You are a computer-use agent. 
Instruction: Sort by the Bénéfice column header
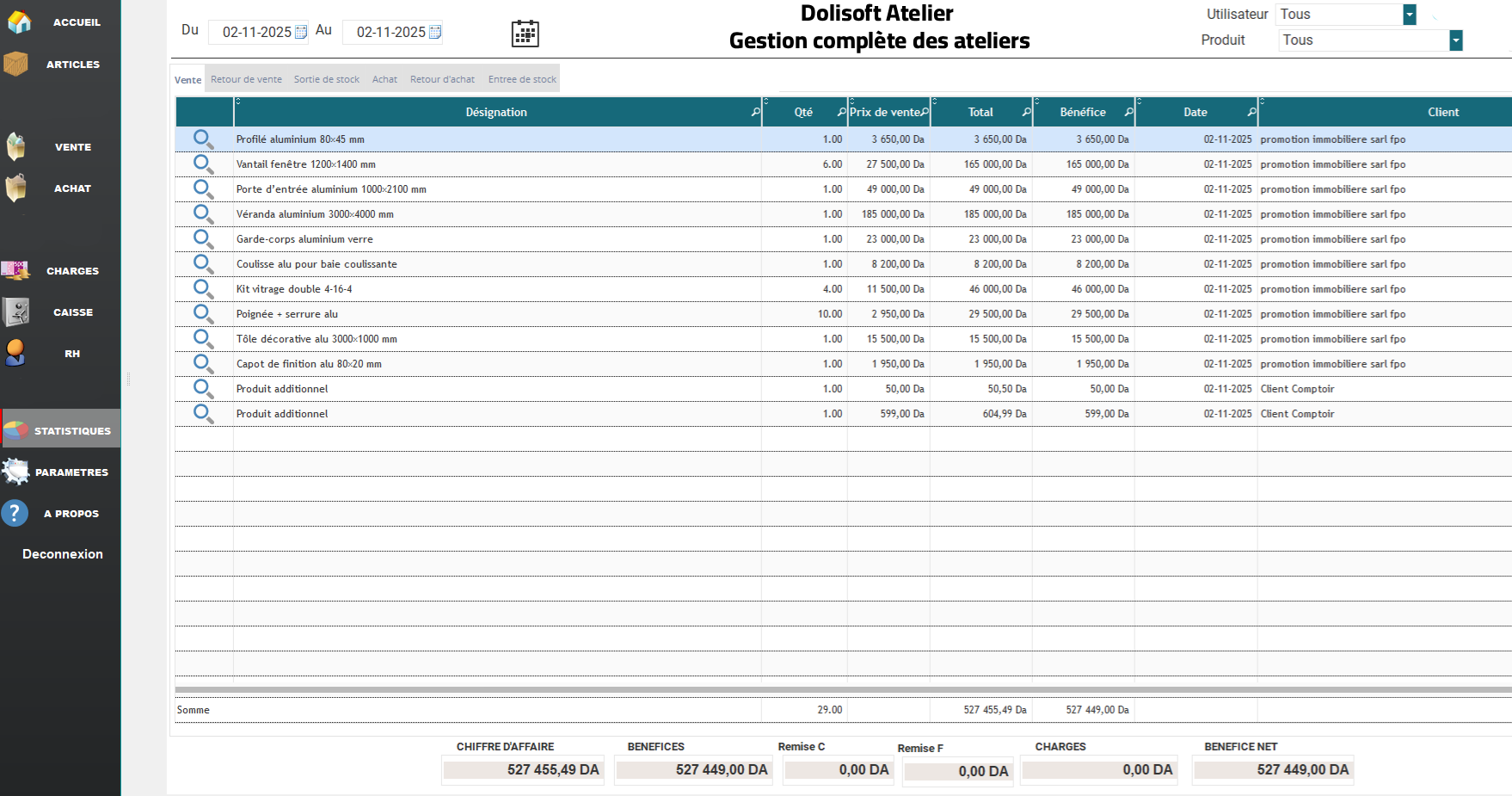point(1082,112)
